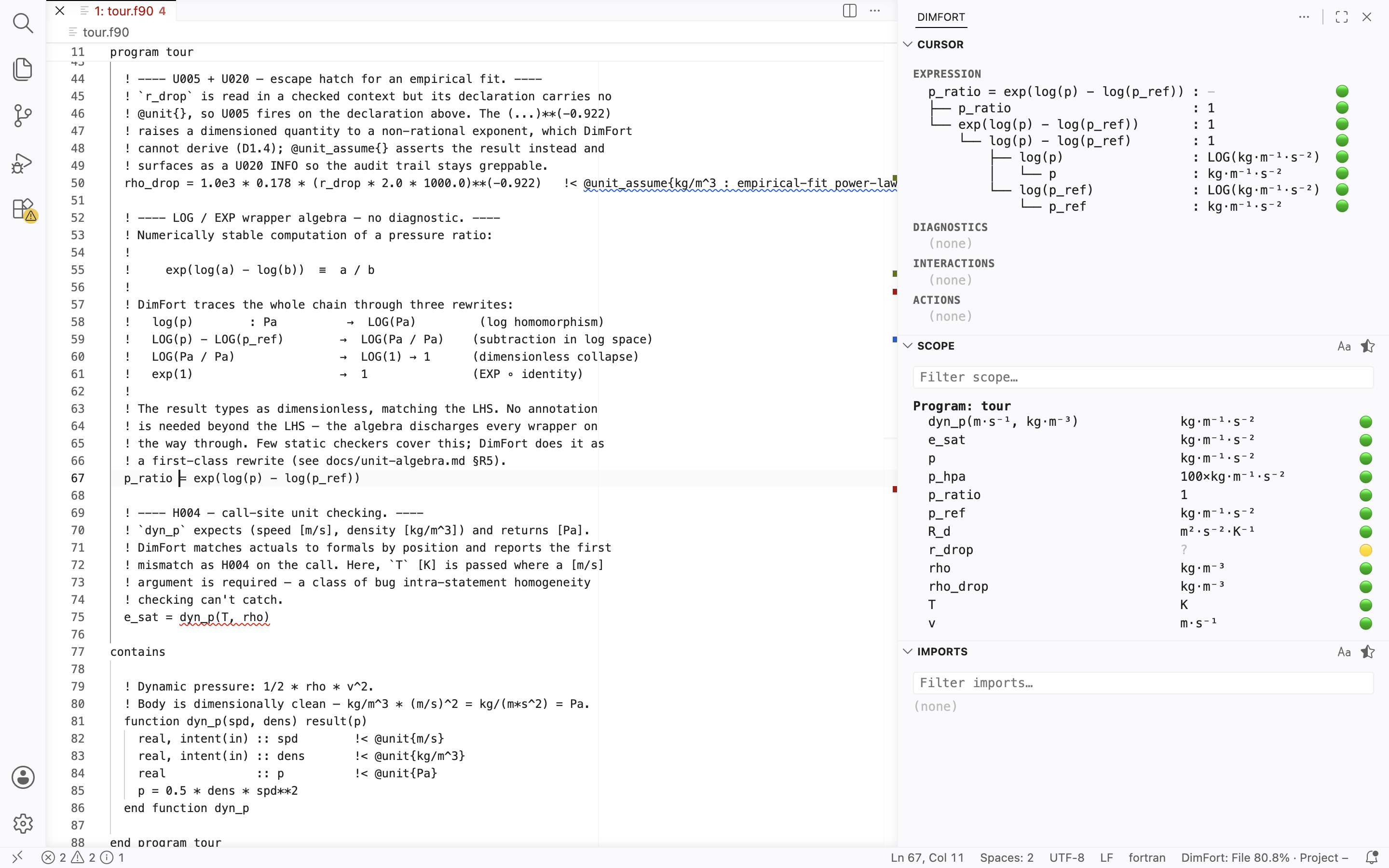Go to line via Ln 67, Col 11
The image size is (1389, 868).
click(x=927, y=857)
